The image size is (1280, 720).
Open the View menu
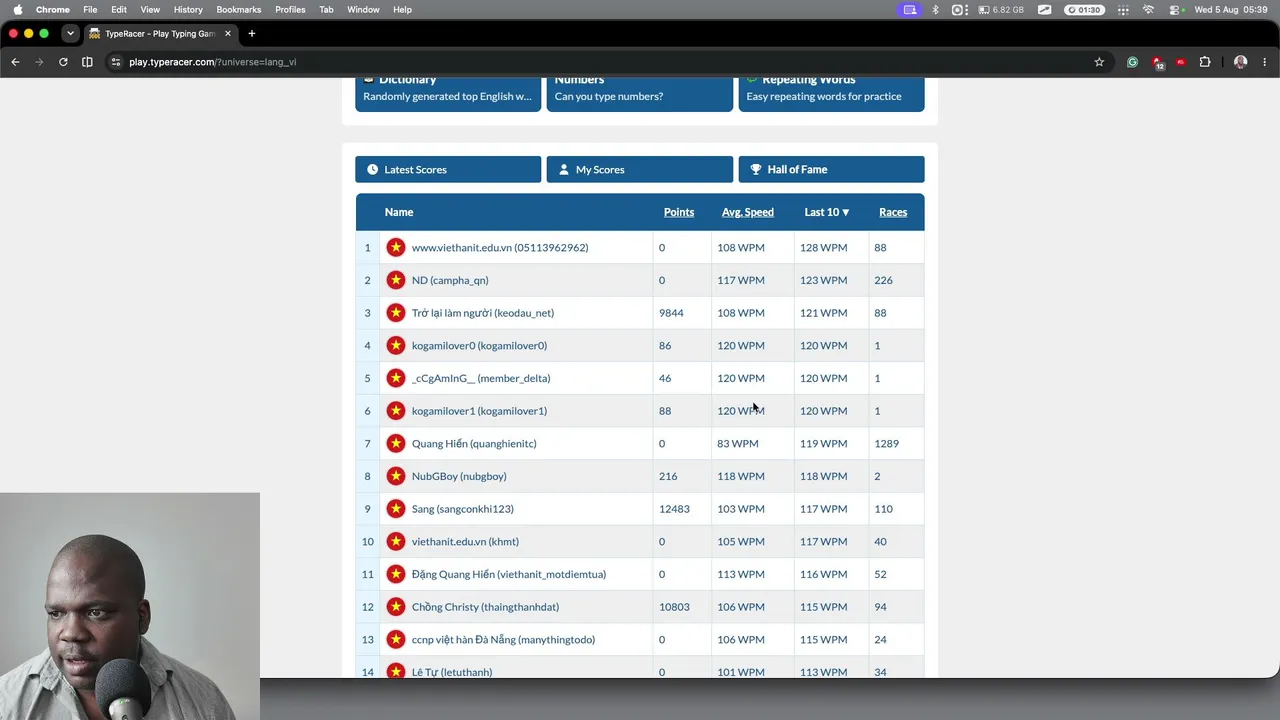[x=150, y=9]
